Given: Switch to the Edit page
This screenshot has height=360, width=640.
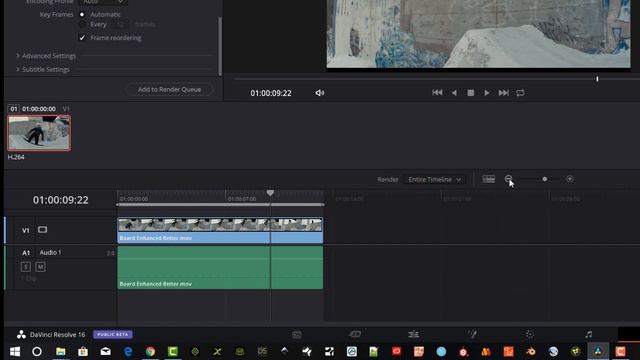Looking at the screenshot, I should click(413, 334).
